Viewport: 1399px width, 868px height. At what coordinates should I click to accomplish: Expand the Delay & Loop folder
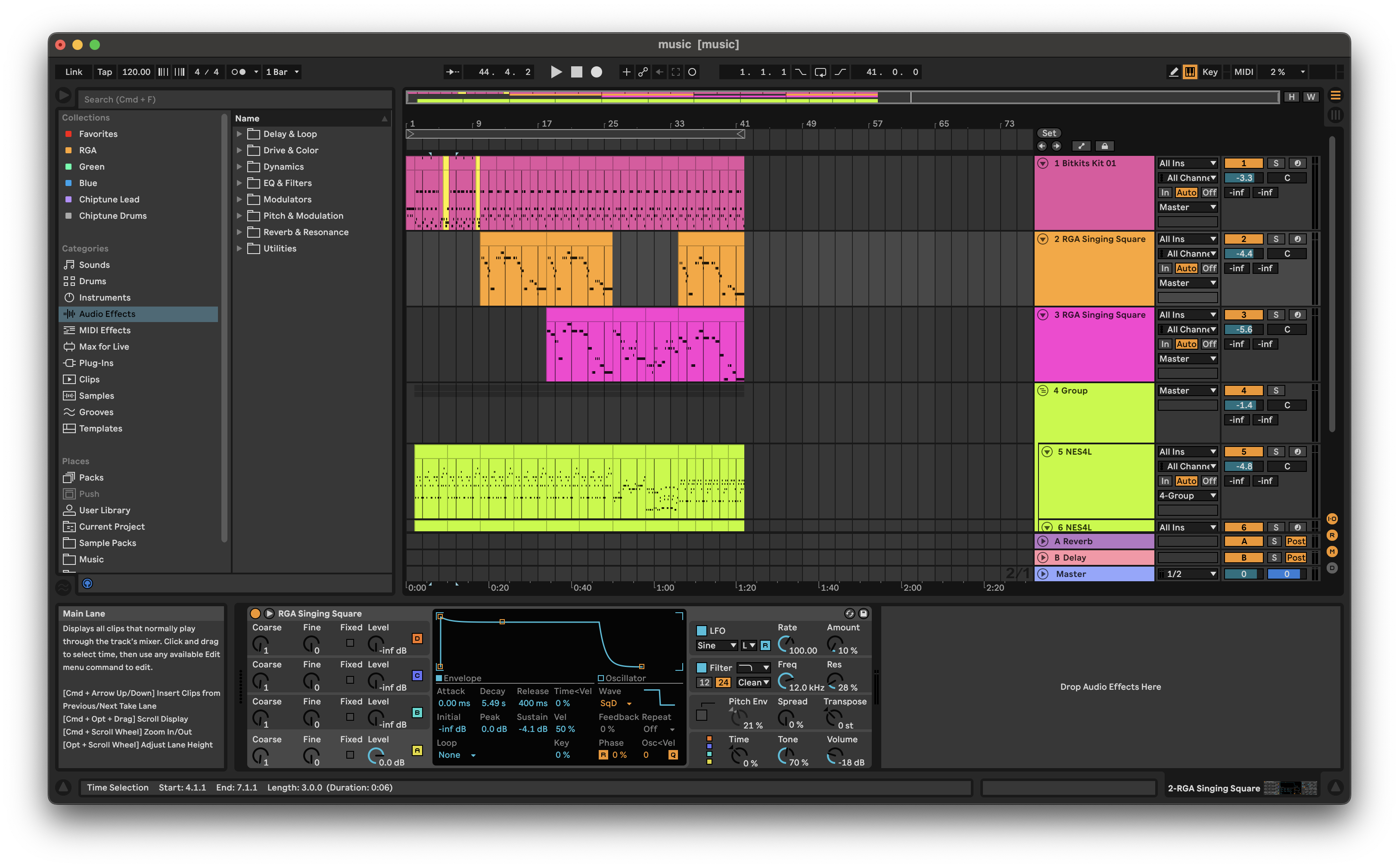(x=239, y=134)
